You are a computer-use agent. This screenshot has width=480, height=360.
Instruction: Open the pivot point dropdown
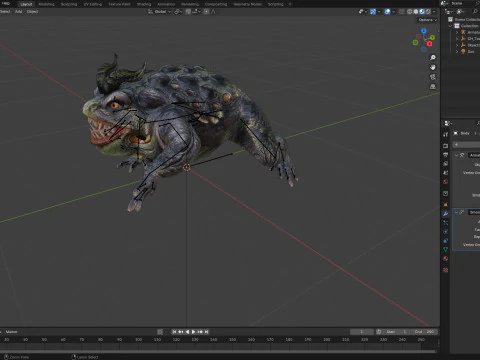pos(178,12)
